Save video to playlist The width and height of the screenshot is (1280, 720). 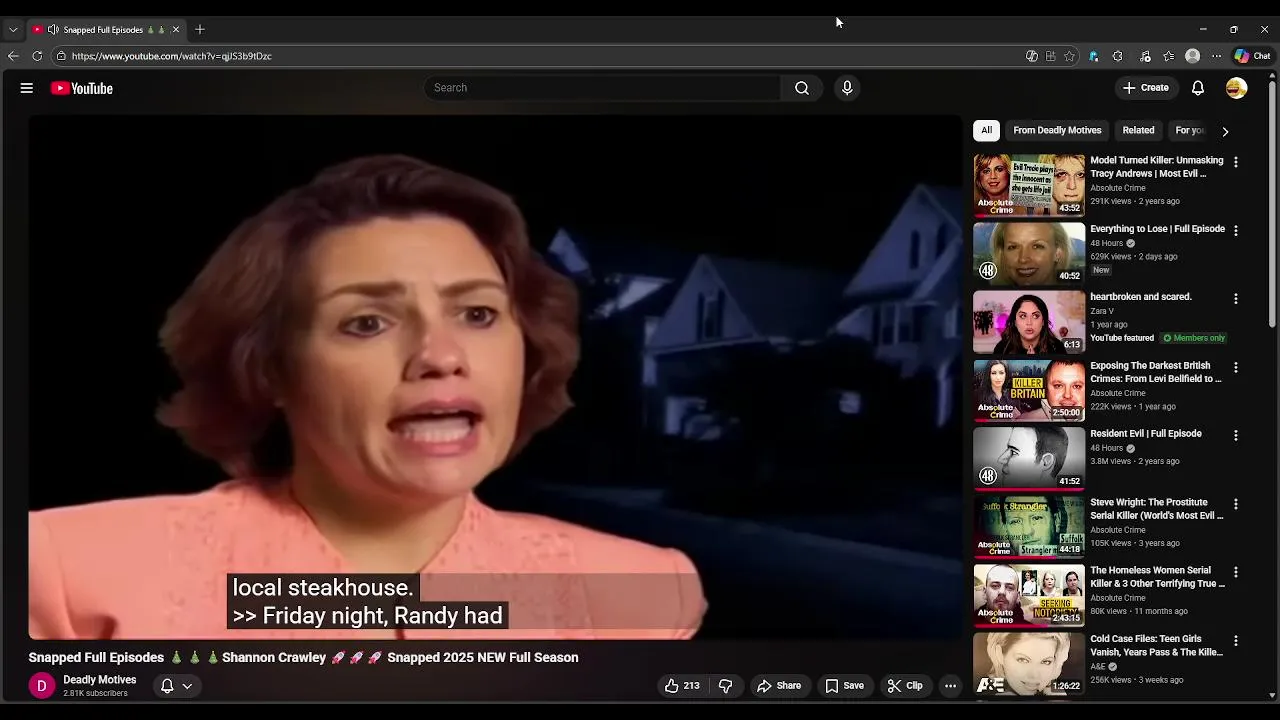(844, 686)
